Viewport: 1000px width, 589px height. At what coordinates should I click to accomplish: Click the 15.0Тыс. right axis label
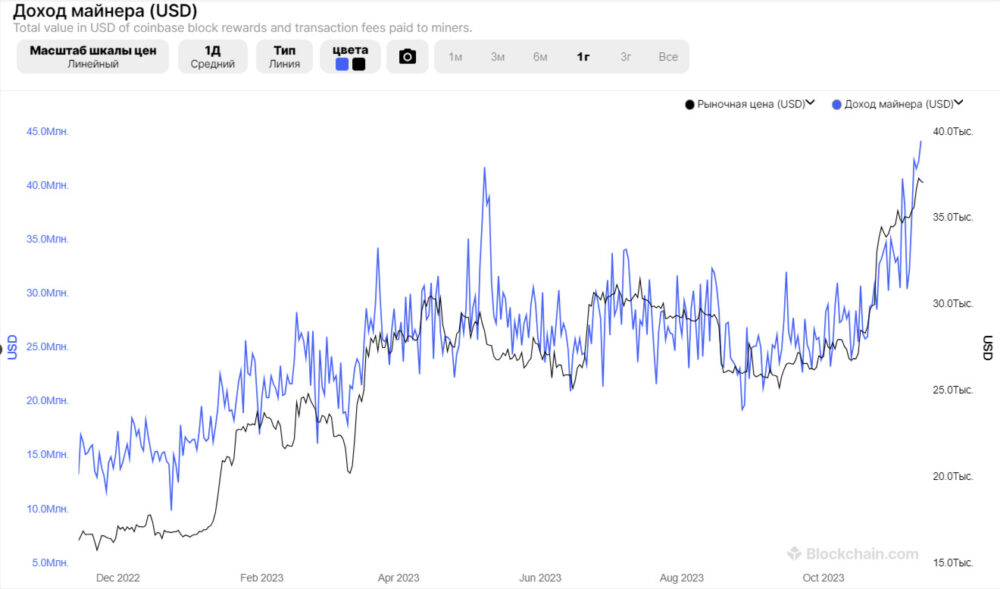[x=953, y=563]
